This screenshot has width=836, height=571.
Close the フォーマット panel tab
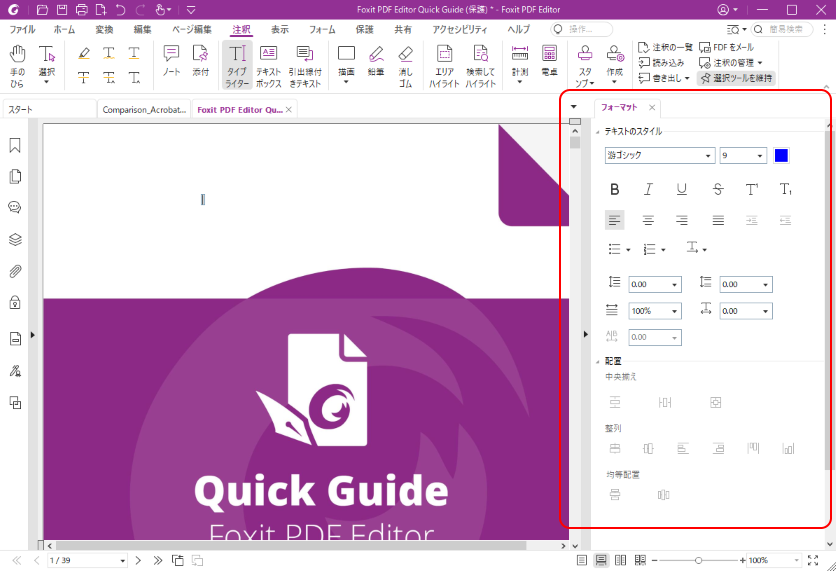[652, 107]
